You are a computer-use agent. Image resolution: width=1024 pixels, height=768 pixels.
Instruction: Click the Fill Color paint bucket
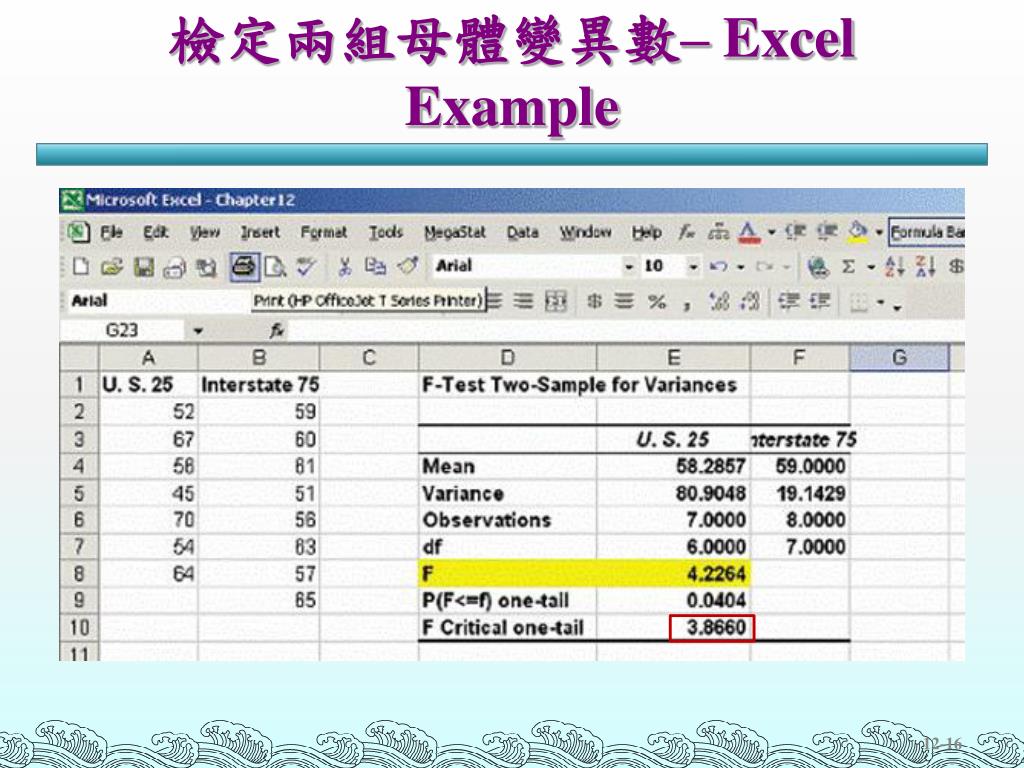[x=858, y=231]
